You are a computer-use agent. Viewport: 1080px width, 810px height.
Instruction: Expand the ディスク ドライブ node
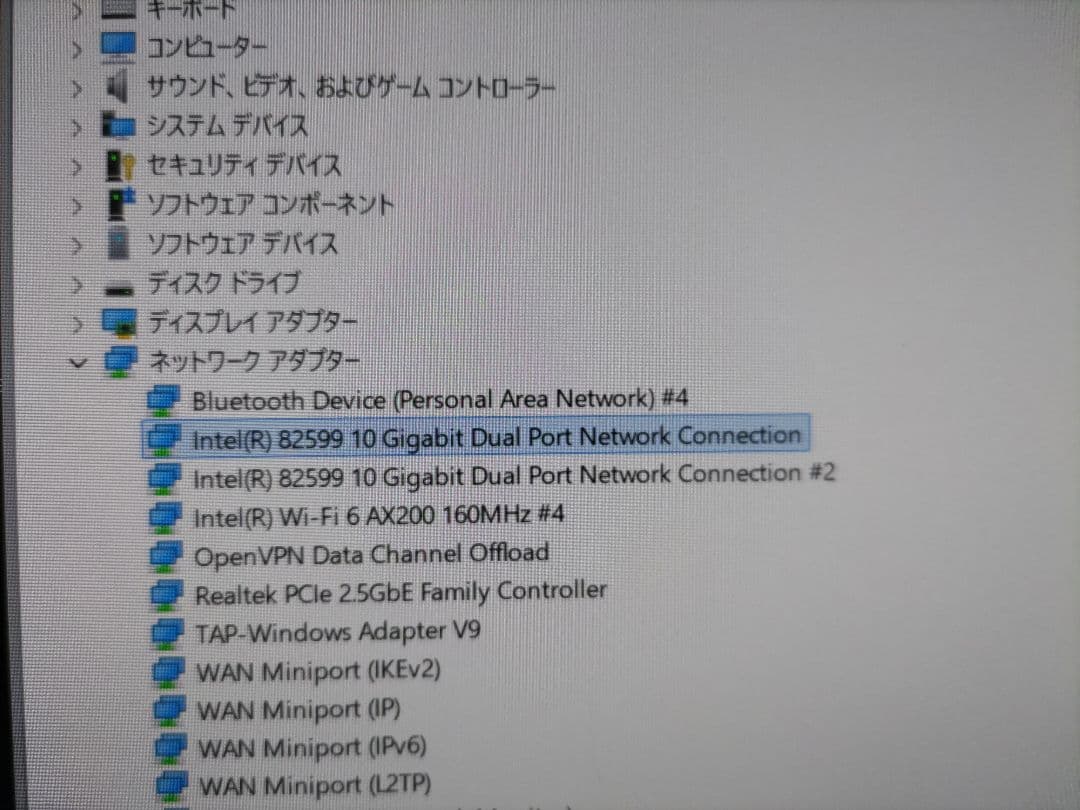pyautogui.click(x=77, y=285)
